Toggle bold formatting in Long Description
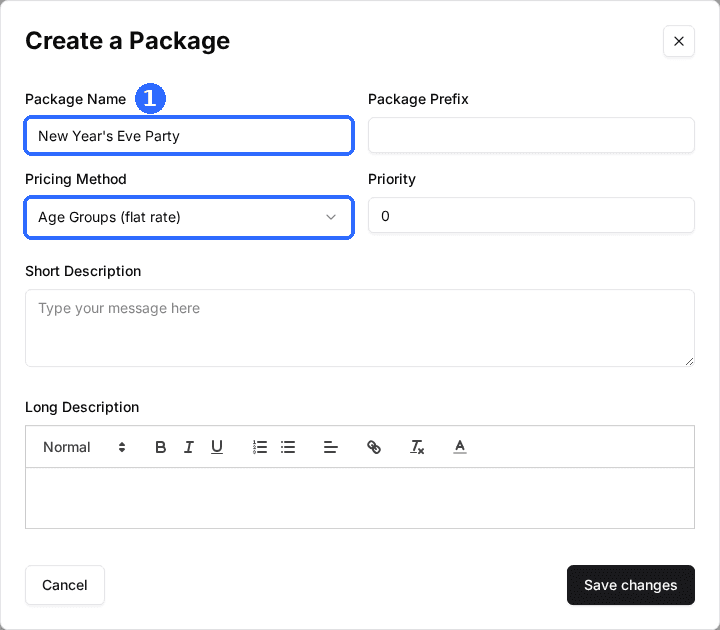The width and height of the screenshot is (720, 630). [x=160, y=447]
